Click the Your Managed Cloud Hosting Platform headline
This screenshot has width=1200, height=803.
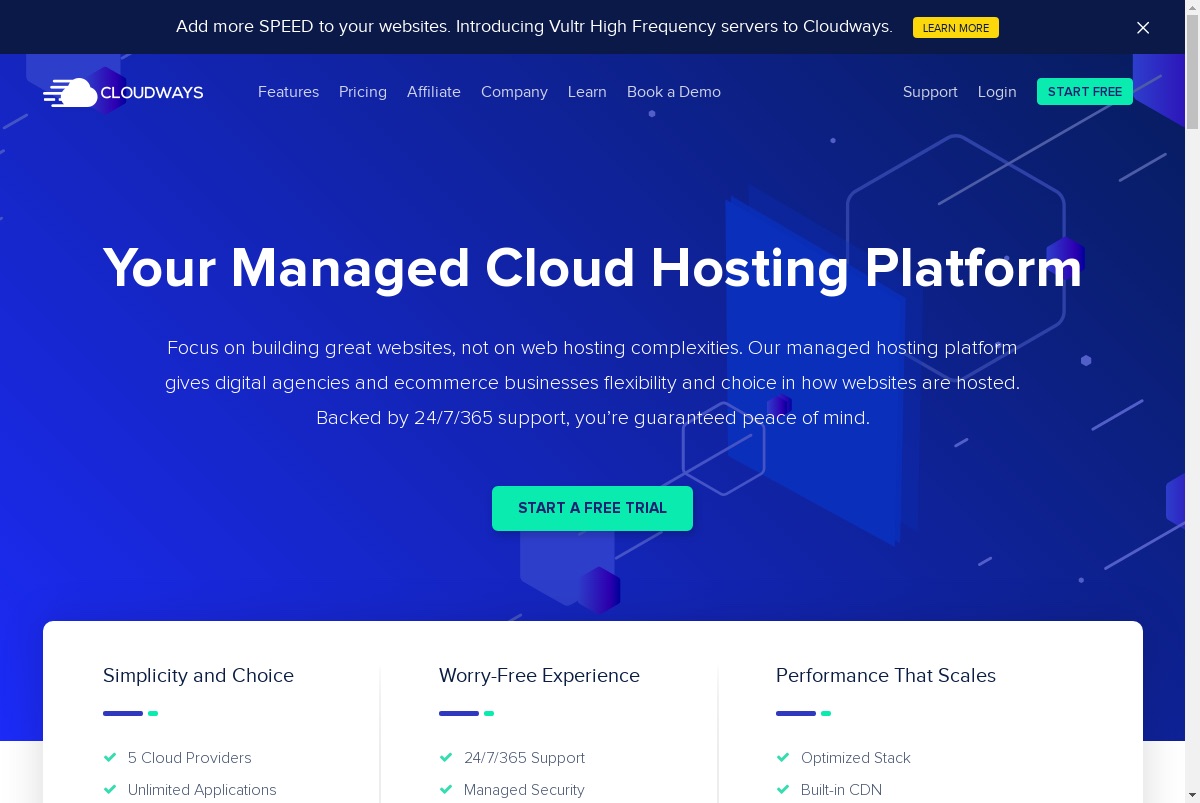click(x=593, y=268)
